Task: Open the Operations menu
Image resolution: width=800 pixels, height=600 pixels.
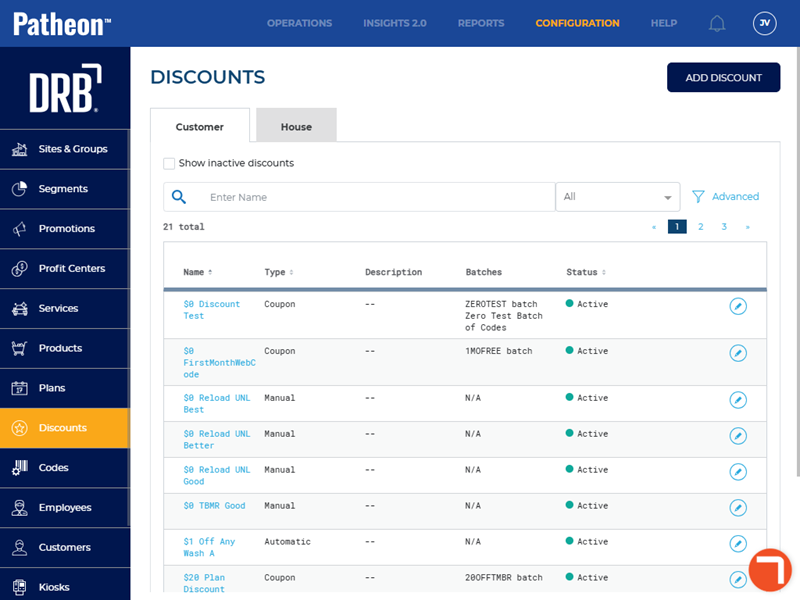Action: tap(299, 23)
